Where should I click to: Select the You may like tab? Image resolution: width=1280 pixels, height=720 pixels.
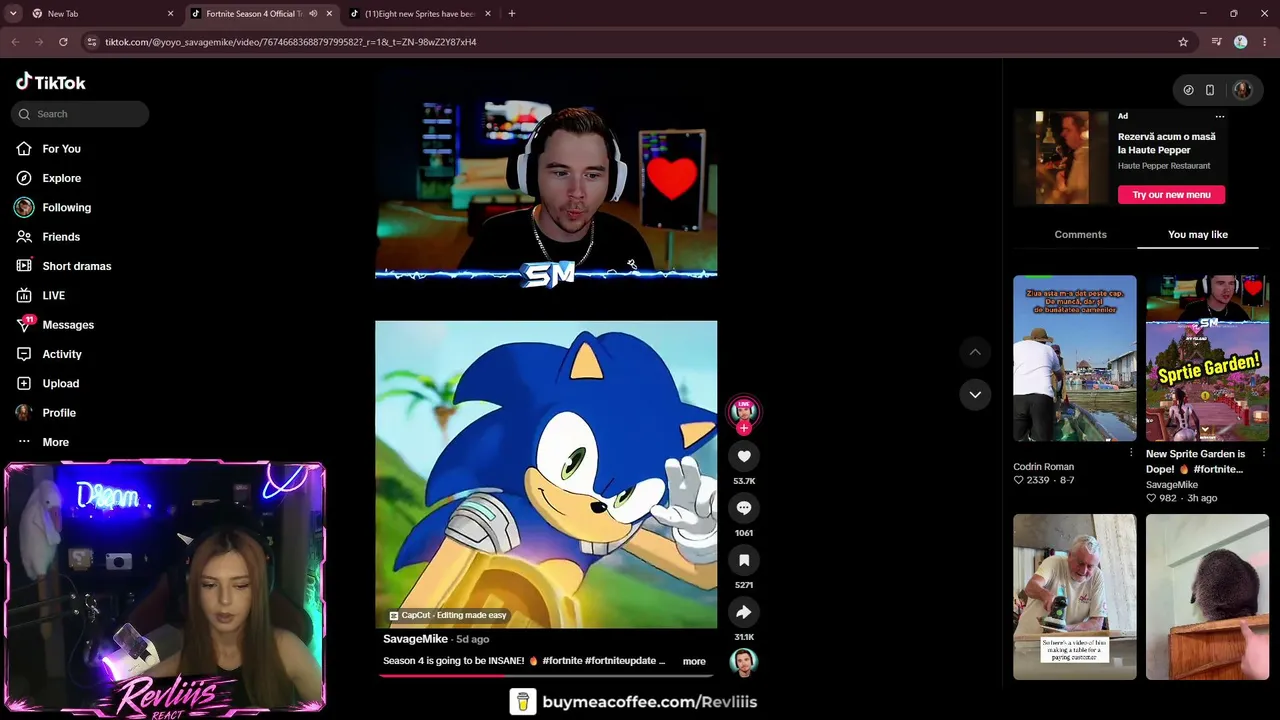1197,235
